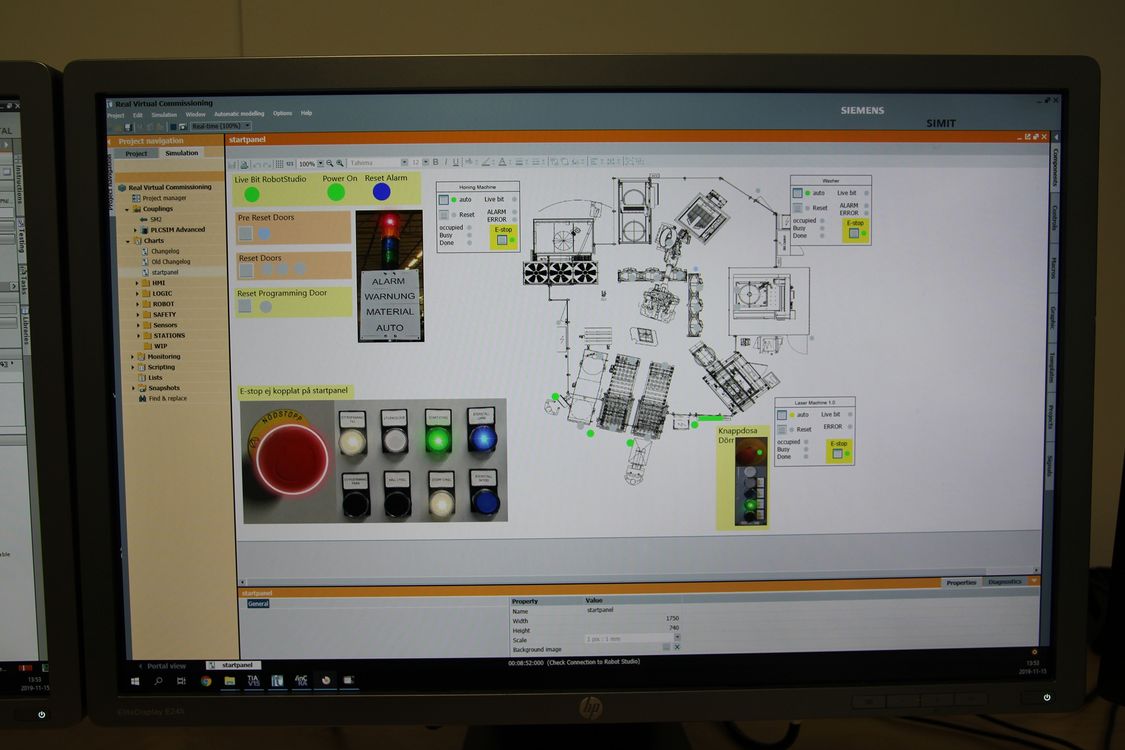The width and height of the screenshot is (1125, 750).
Task: Toggle Laser Machine 1.0 E-stop switch
Action: tap(837, 454)
